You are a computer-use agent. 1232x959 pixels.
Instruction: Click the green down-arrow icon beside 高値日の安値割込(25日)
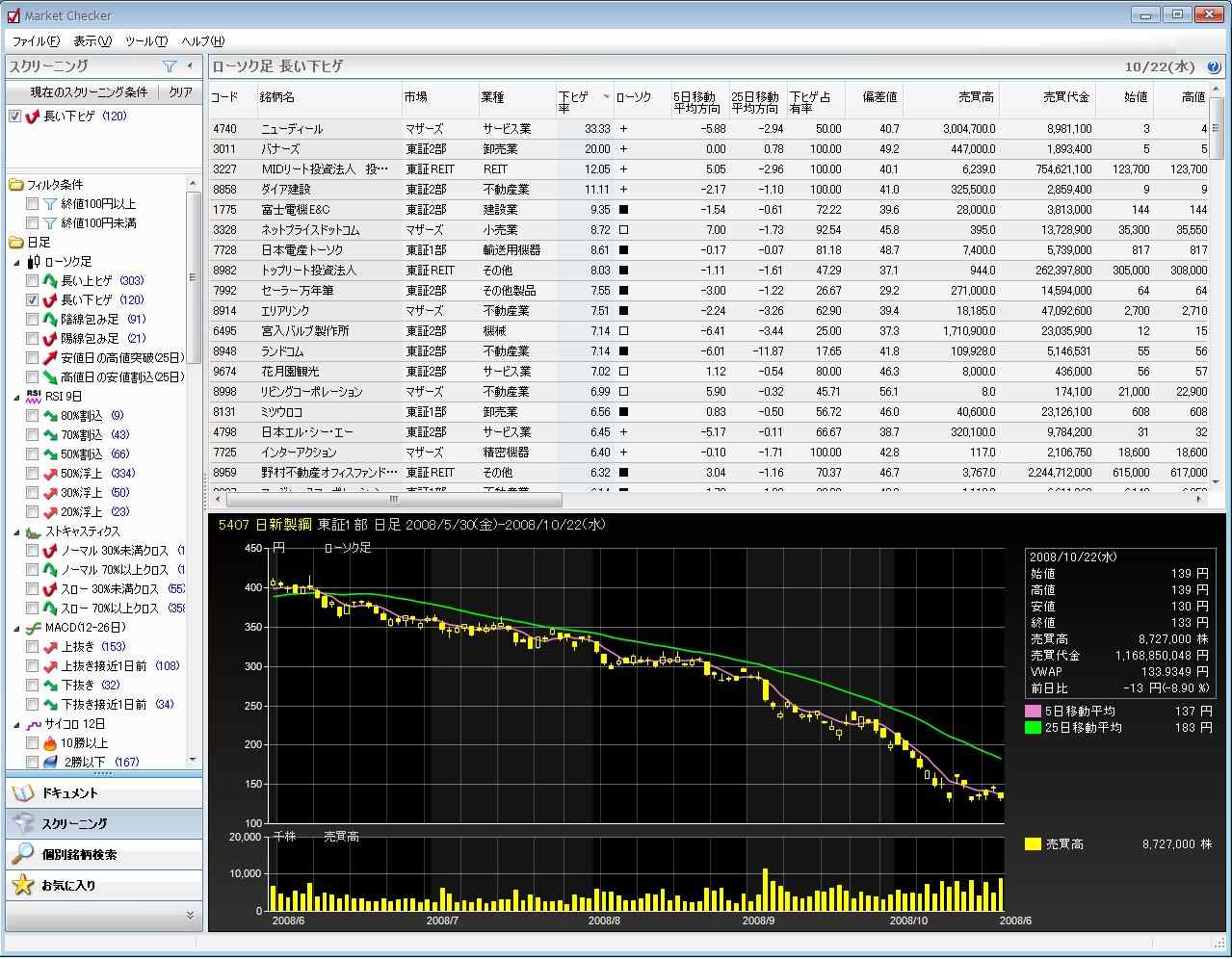click(x=50, y=377)
